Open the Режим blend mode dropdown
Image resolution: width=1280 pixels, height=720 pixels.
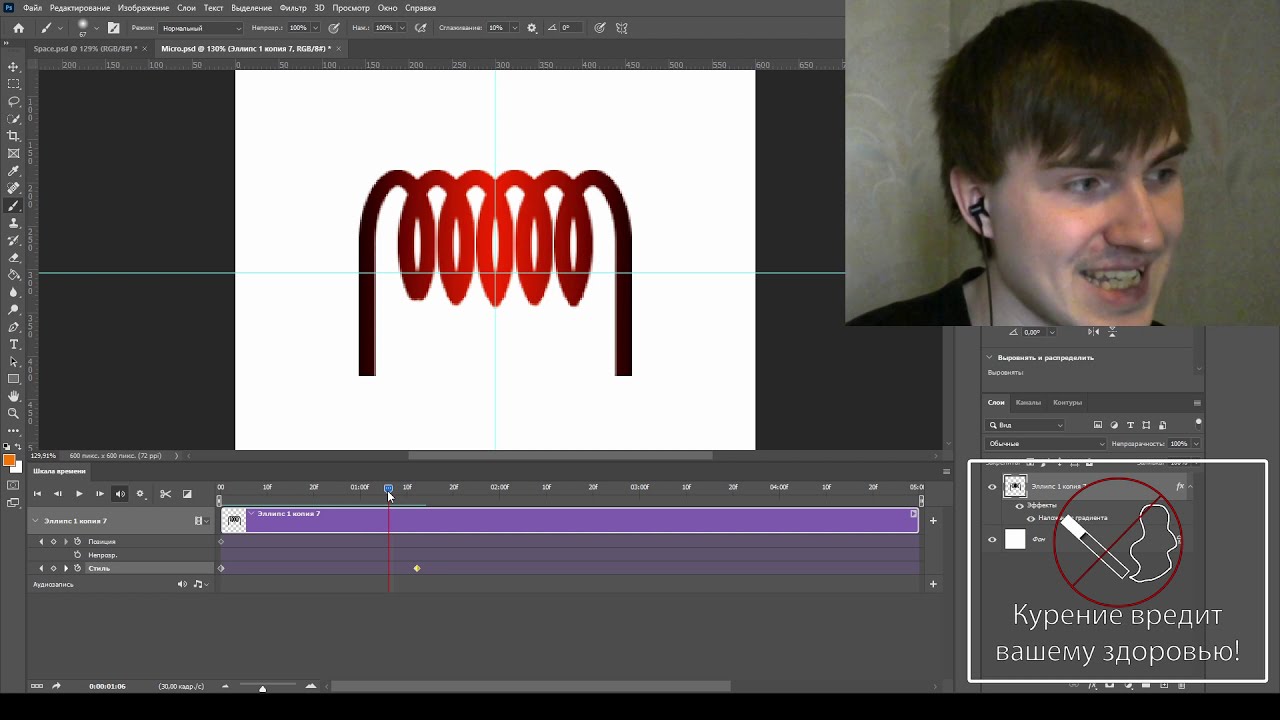pos(200,28)
